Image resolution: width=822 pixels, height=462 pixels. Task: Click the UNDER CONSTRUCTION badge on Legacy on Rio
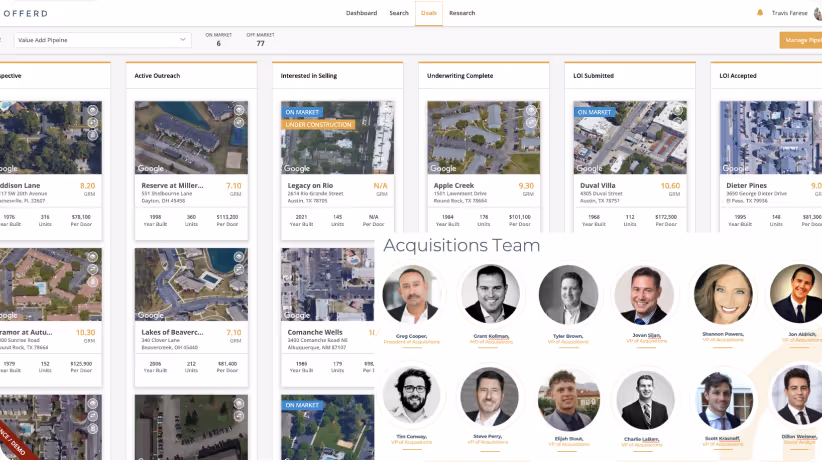pos(318,125)
